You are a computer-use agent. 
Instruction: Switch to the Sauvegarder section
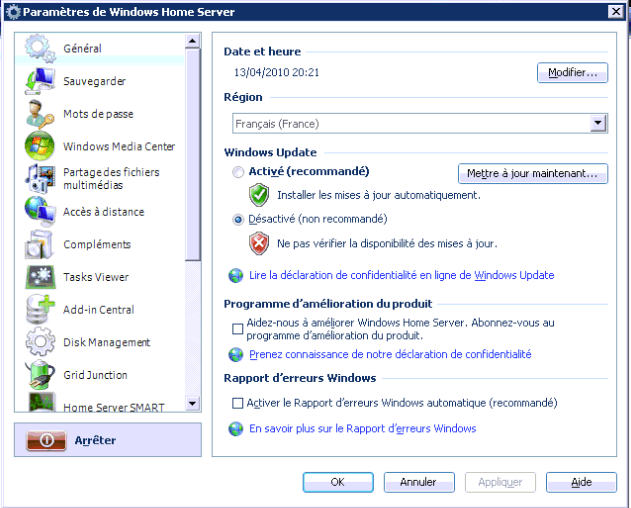tap(100, 81)
